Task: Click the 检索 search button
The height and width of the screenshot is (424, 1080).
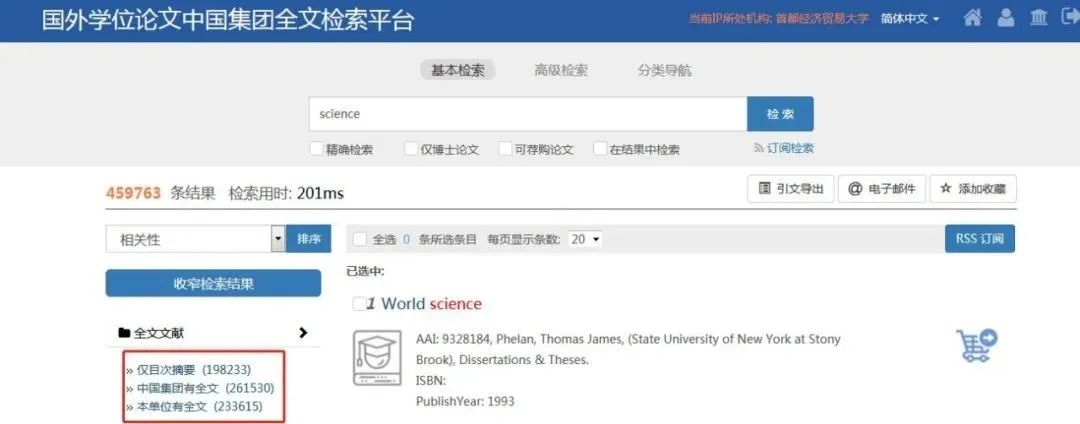Action: tap(780, 114)
